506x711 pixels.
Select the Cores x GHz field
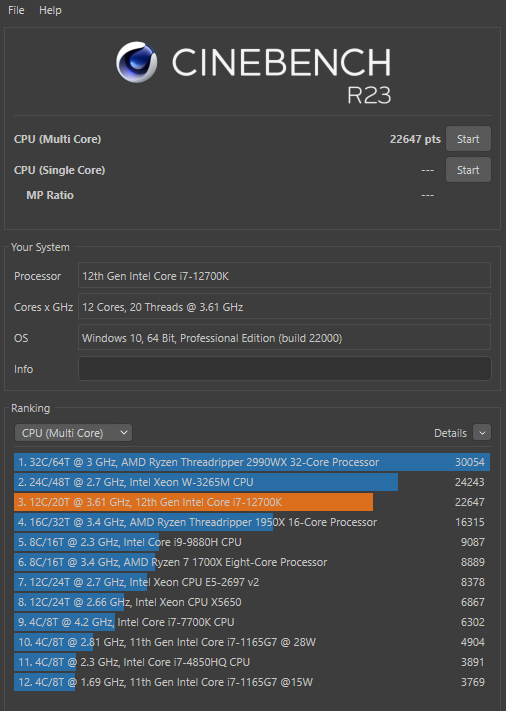point(284,307)
